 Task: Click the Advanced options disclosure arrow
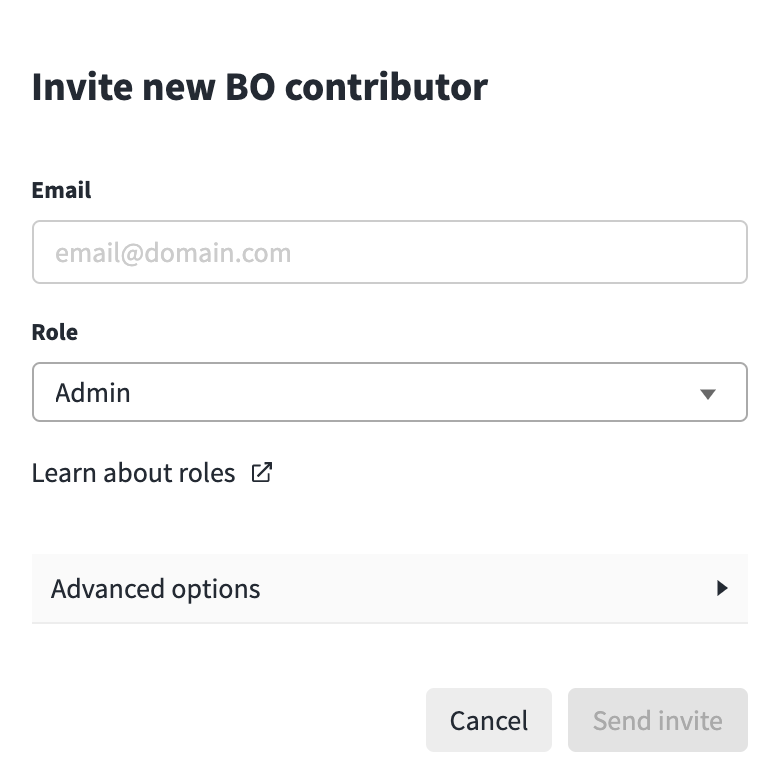coord(722,588)
